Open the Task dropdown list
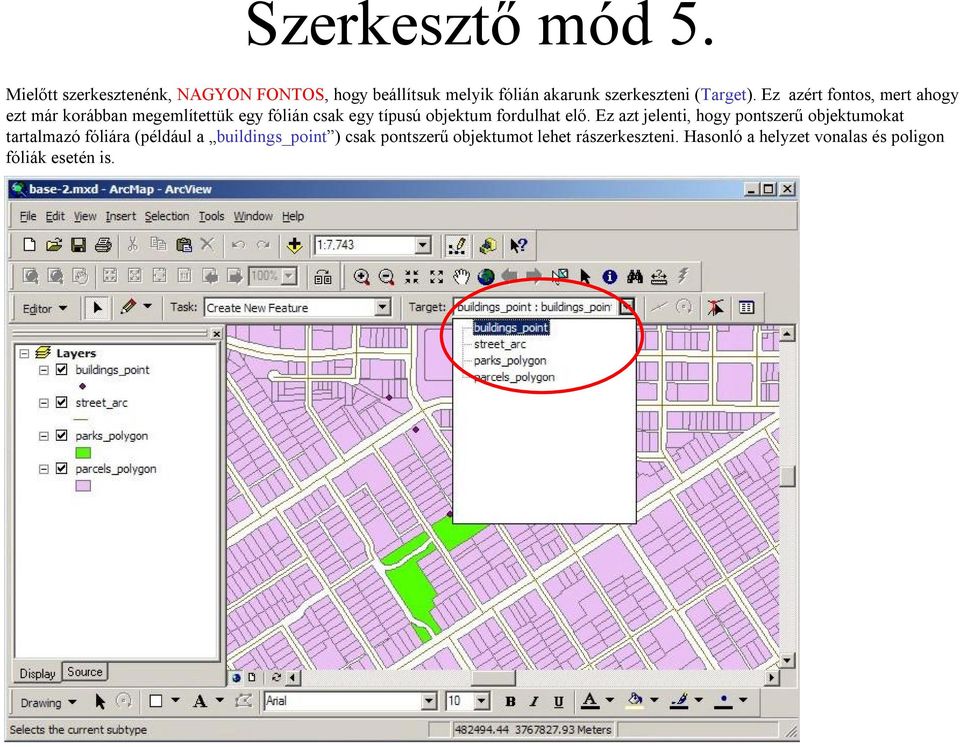This screenshot has height=747, width=960. click(383, 307)
